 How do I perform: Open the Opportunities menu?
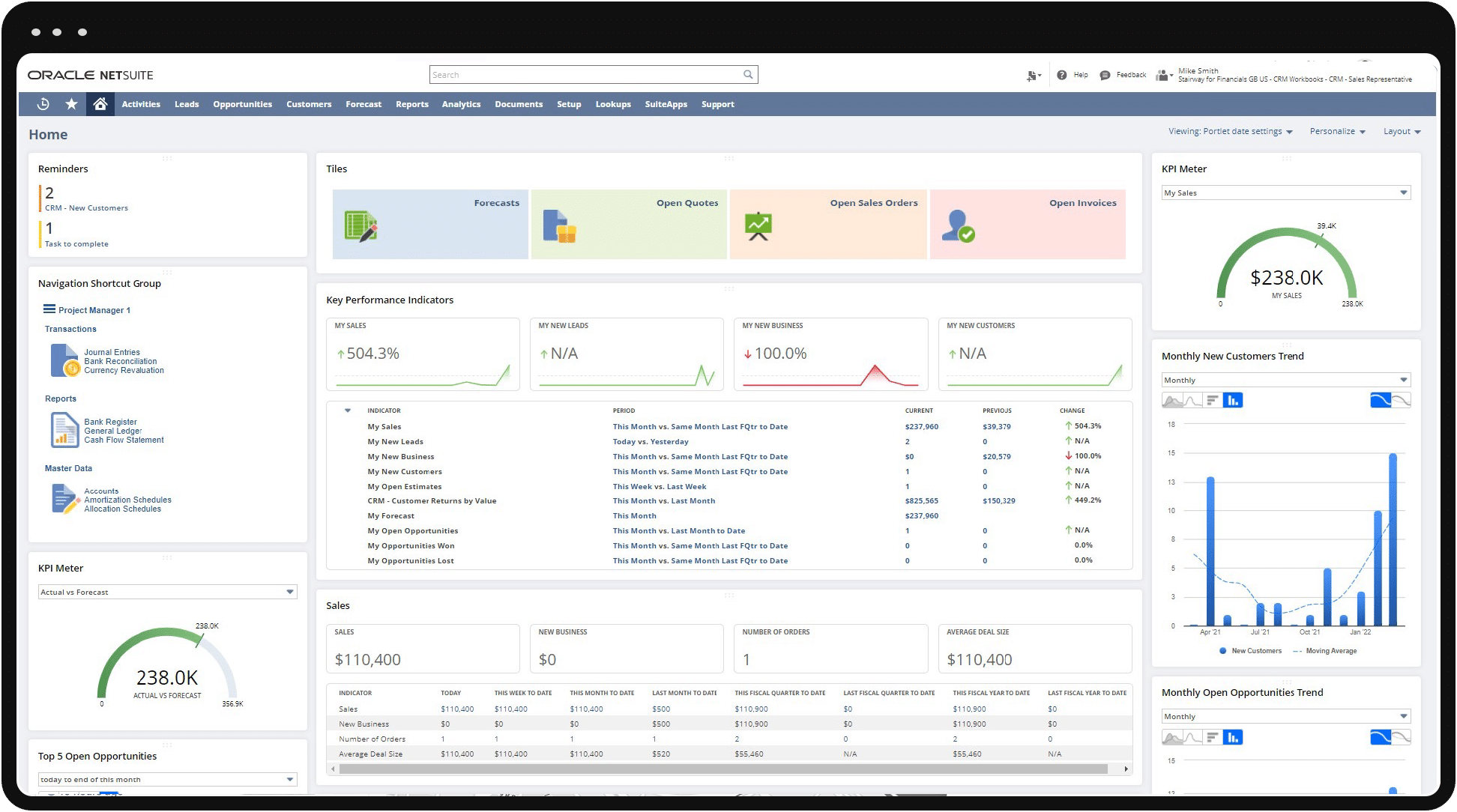(x=242, y=105)
